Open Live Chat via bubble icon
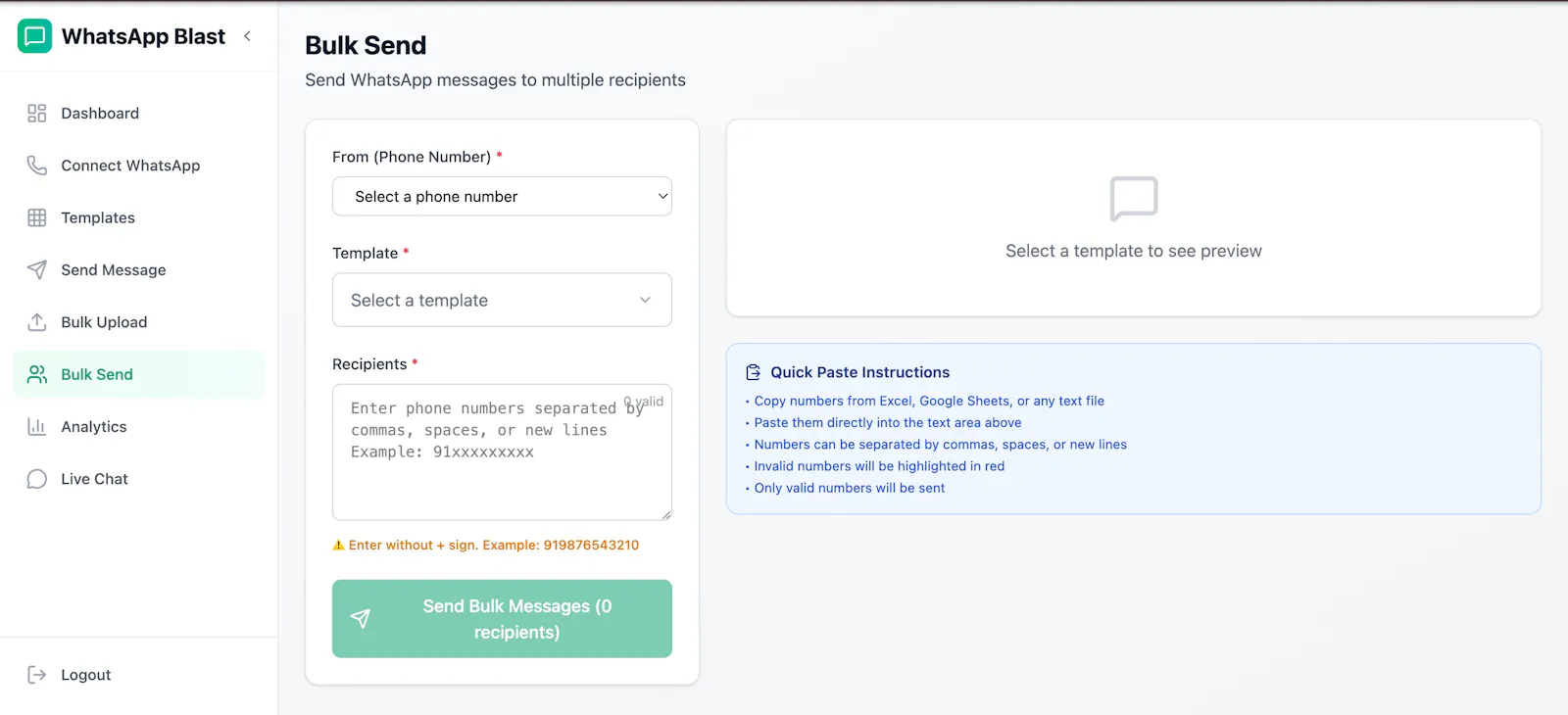The height and width of the screenshot is (715, 1568). [37, 479]
